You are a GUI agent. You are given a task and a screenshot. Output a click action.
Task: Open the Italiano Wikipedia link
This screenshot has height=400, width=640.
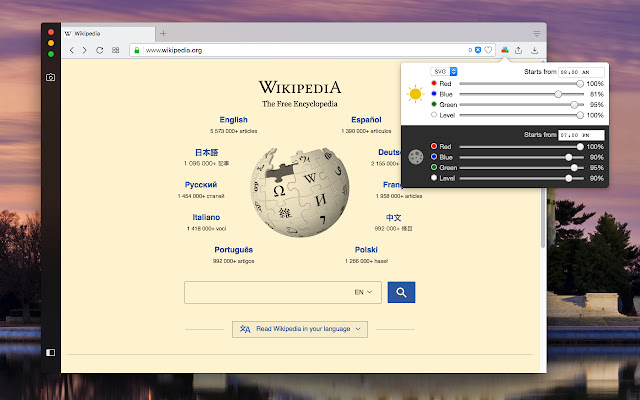[206, 217]
